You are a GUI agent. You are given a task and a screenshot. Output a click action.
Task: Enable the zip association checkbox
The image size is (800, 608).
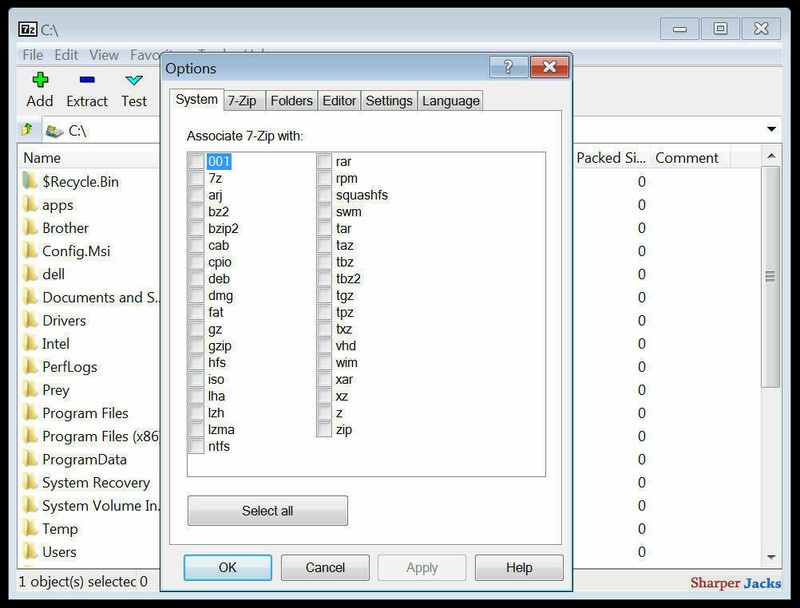click(324, 429)
